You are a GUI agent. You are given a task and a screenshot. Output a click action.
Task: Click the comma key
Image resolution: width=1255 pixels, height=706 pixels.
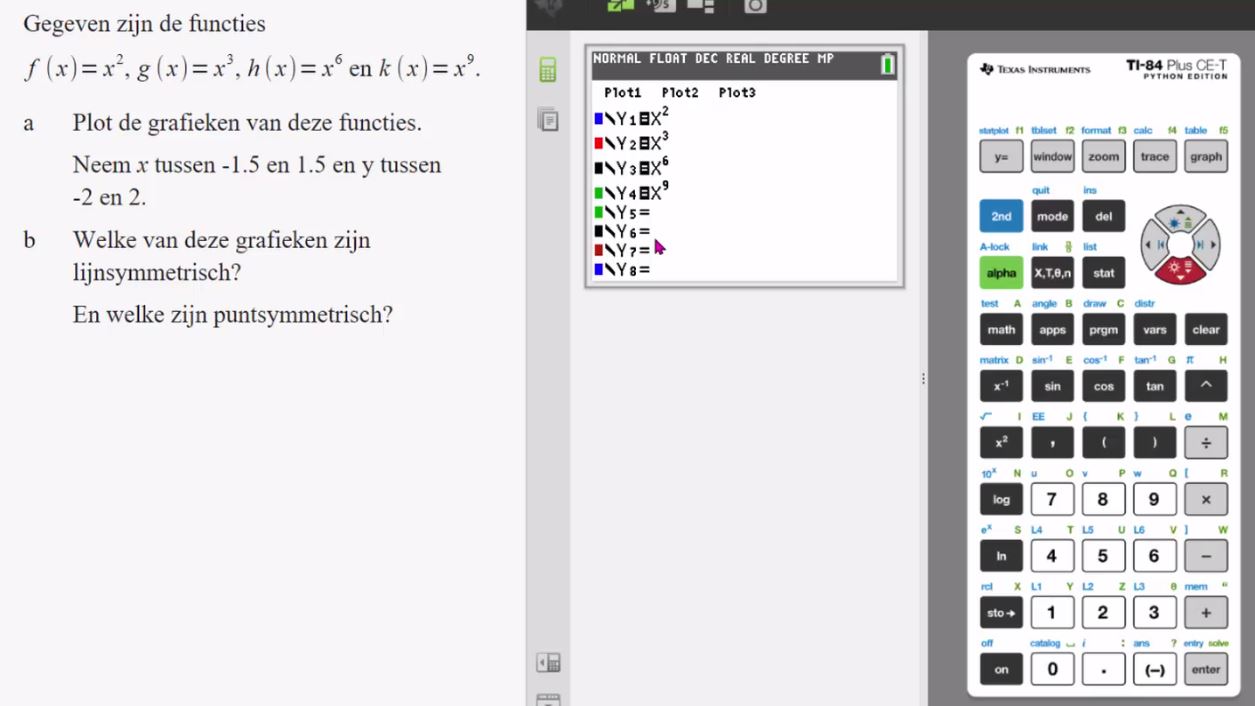click(1052, 443)
